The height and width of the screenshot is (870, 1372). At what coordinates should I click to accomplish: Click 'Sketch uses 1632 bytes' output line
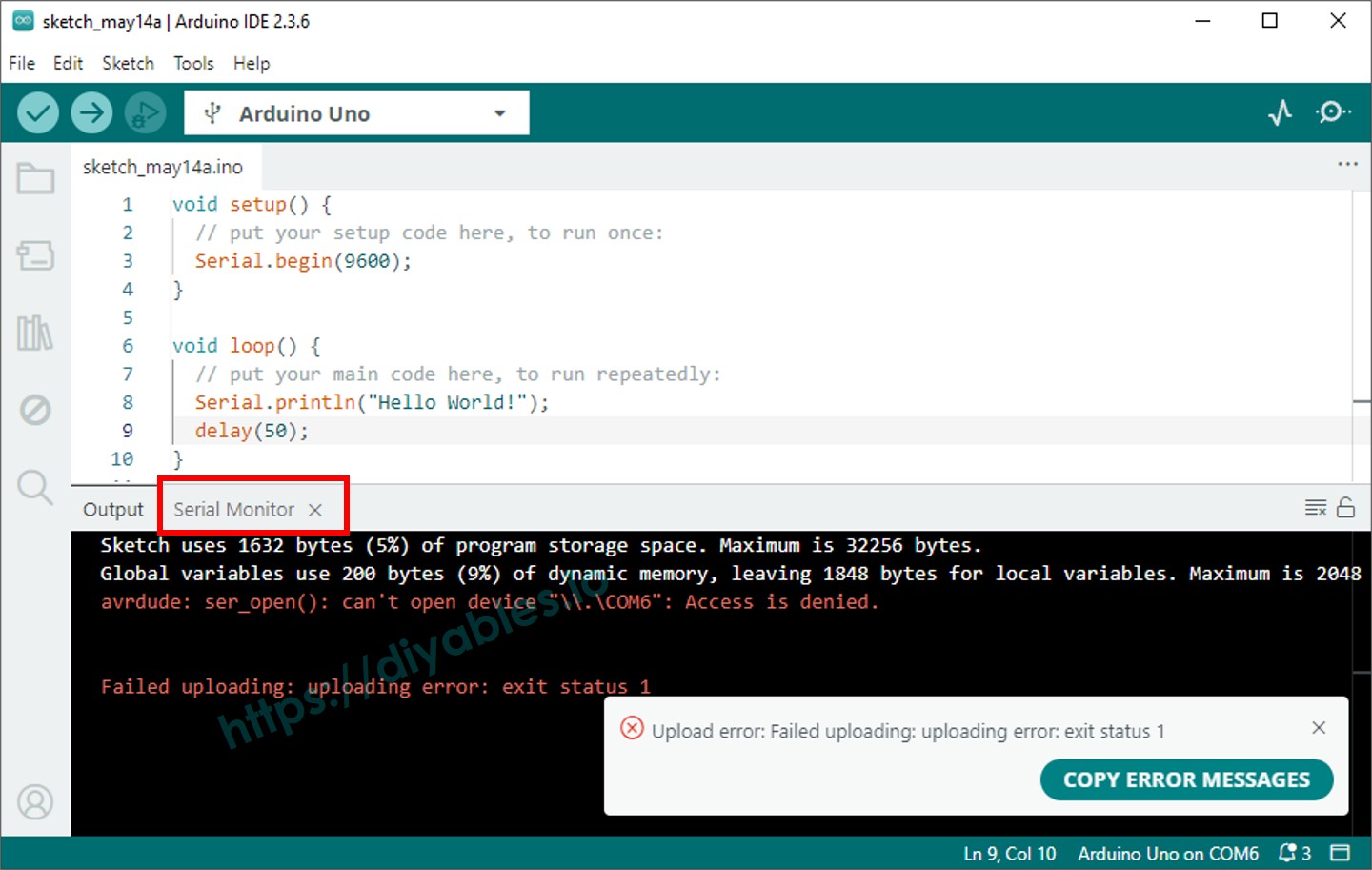click(540, 545)
